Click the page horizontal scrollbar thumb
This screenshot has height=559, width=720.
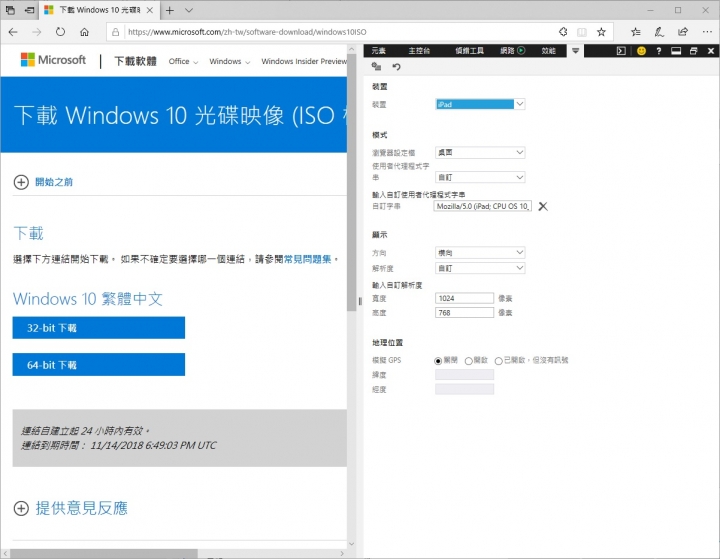tap(104, 553)
